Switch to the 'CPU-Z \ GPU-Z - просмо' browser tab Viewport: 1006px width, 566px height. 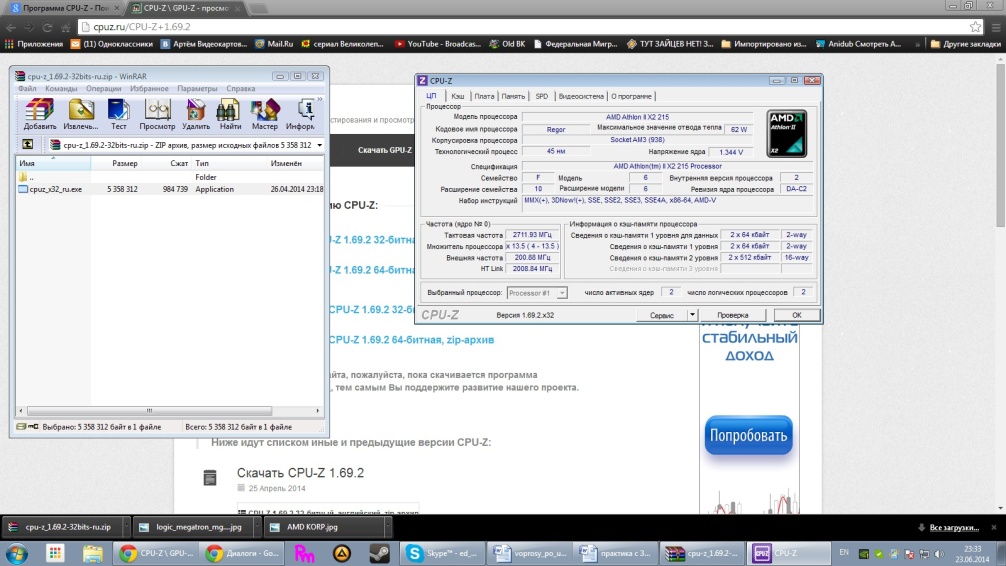click(x=185, y=8)
